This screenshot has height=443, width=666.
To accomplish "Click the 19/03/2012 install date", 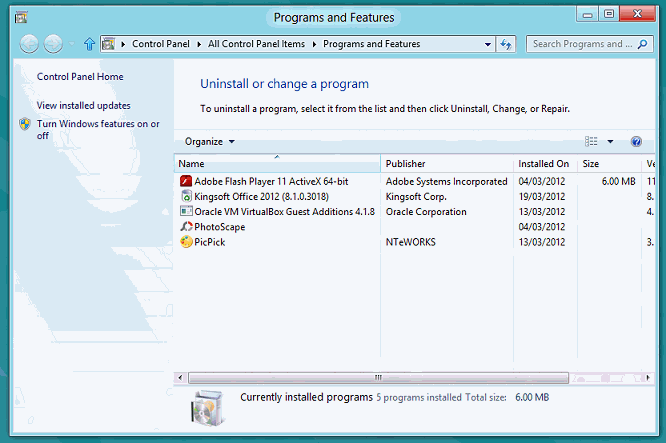I will [x=542, y=197].
